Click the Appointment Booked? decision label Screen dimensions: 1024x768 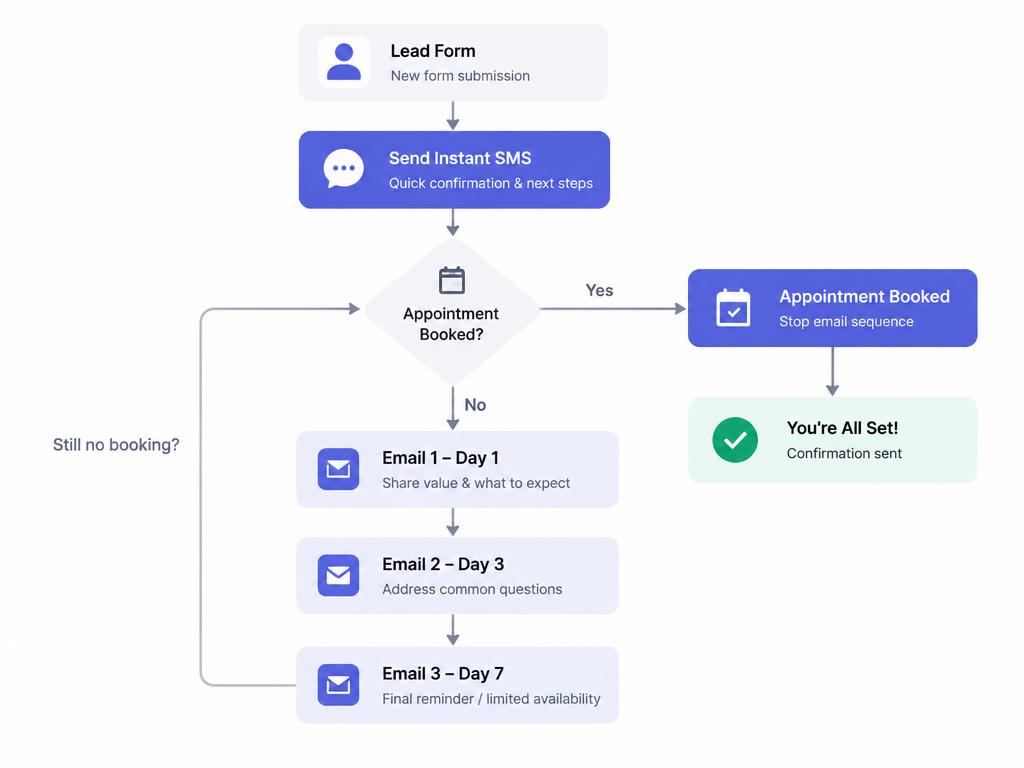pyautogui.click(x=451, y=324)
